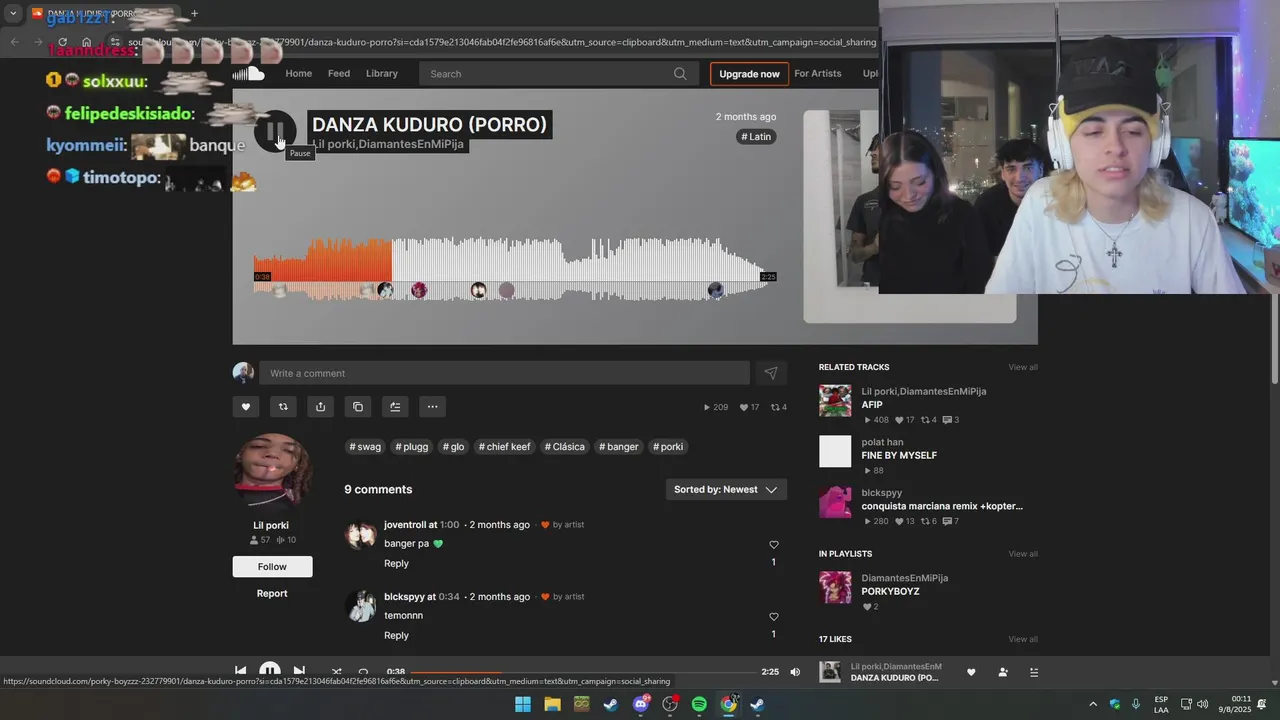Pause playback from the bottom player bar
1280x720 pixels.
(x=270, y=671)
